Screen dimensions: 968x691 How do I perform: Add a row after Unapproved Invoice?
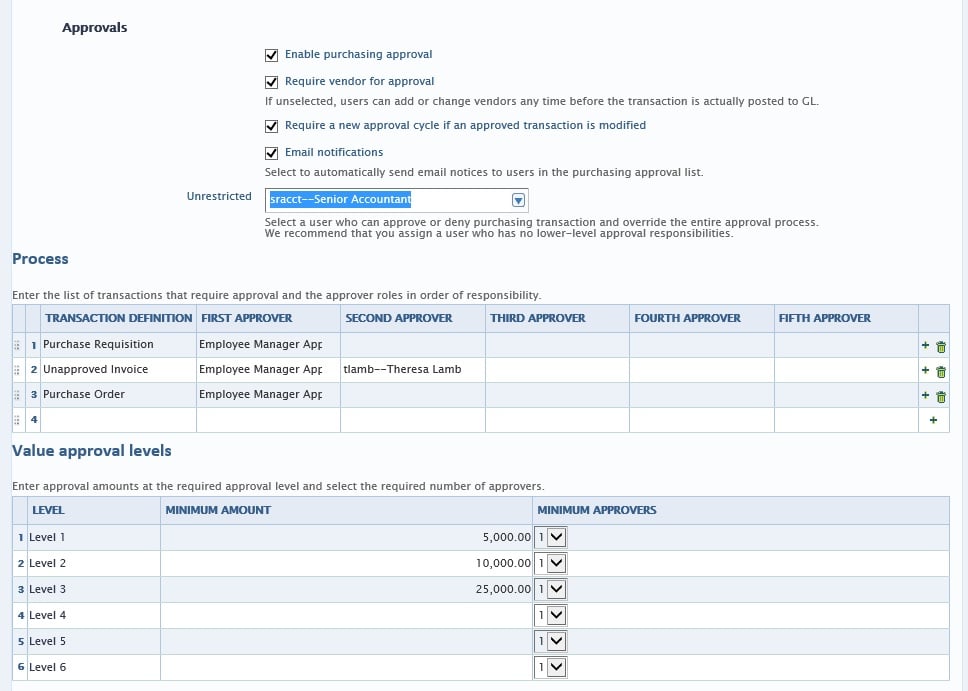pyautogui.click(x=925, y=370)
